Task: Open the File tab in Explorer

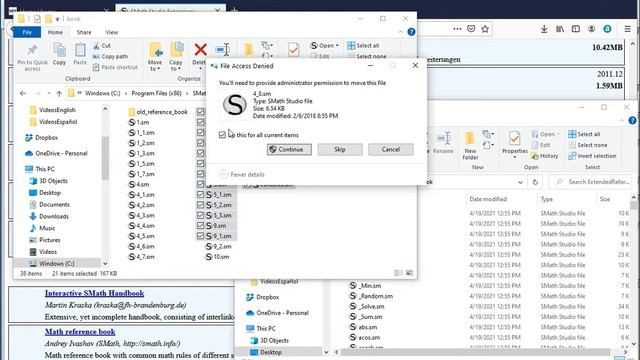Action: [27, 32]
